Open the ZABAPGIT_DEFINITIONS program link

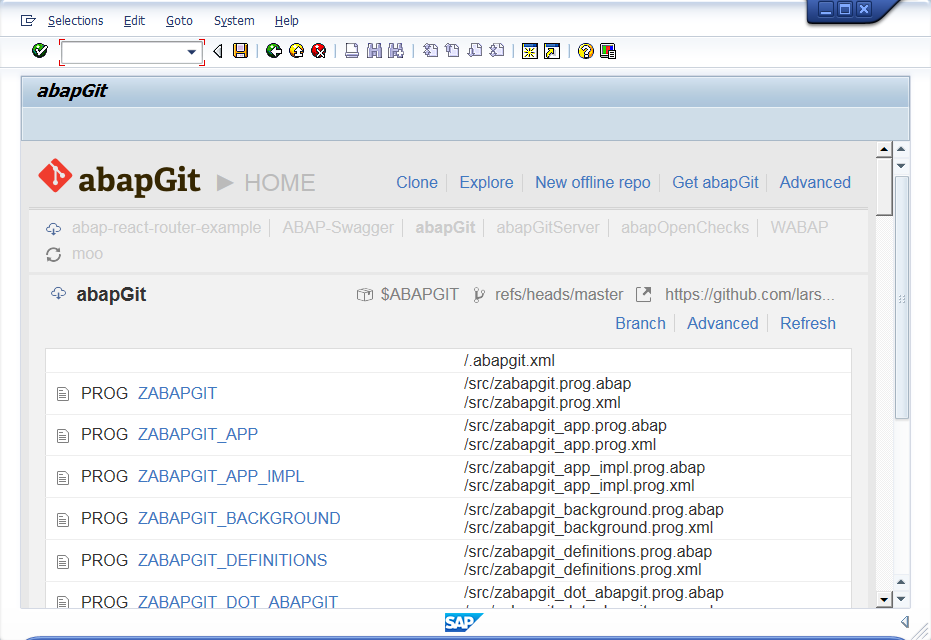click(x=232, y=560)
